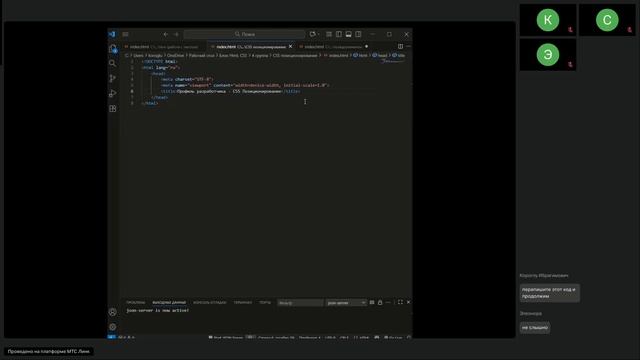The height and width of the screenshot is (360, 640).
Task: Open the Accounts menu icon
Action: (x=113, y=312)
